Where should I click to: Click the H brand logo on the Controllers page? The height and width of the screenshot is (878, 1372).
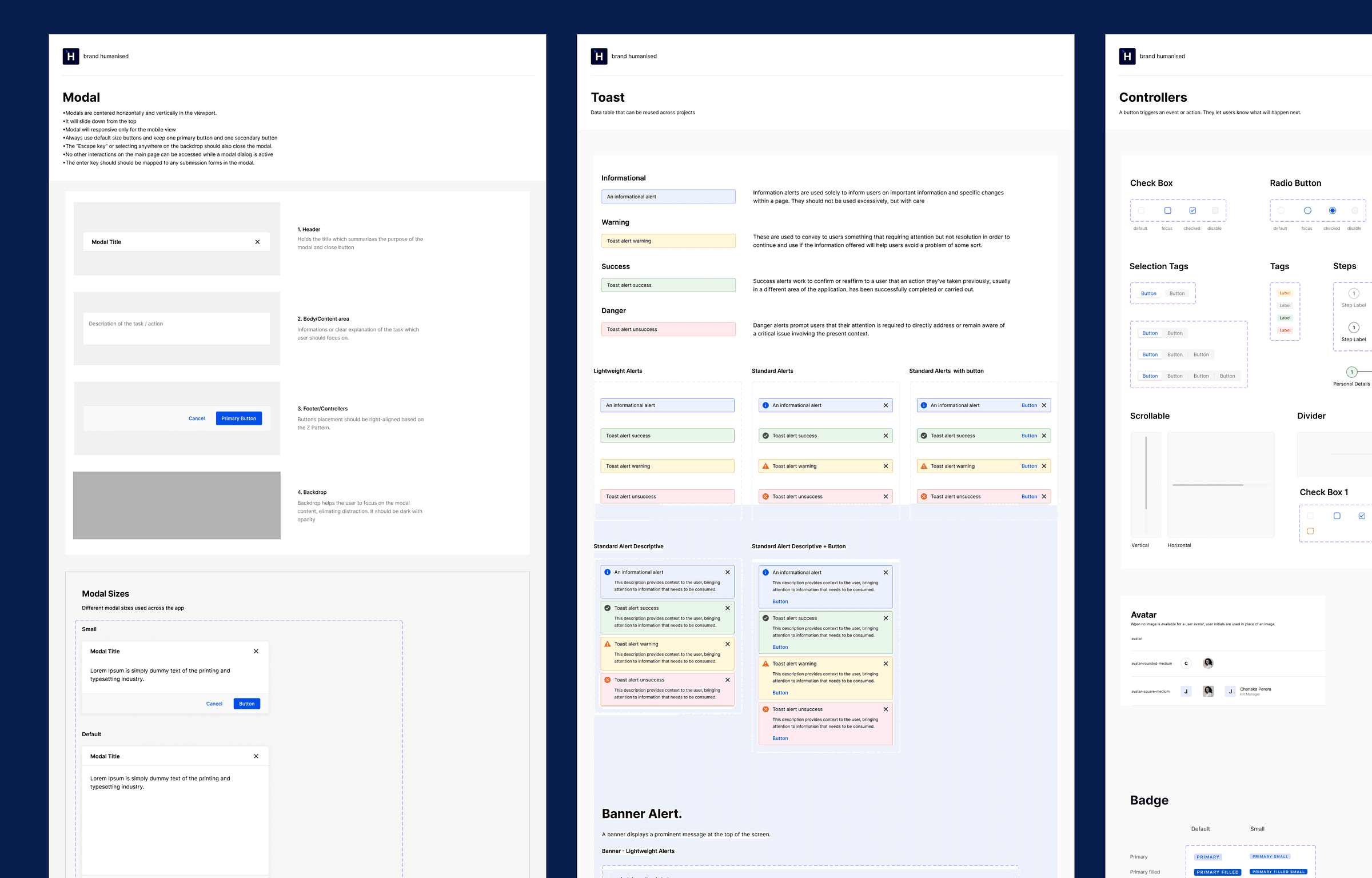(1127, 56)
